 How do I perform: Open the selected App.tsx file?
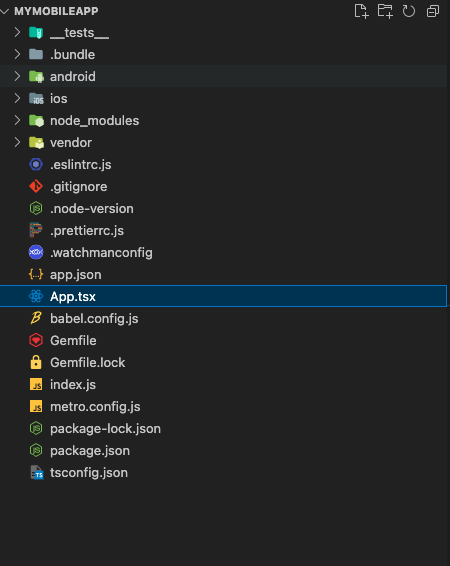coord(73,297)
